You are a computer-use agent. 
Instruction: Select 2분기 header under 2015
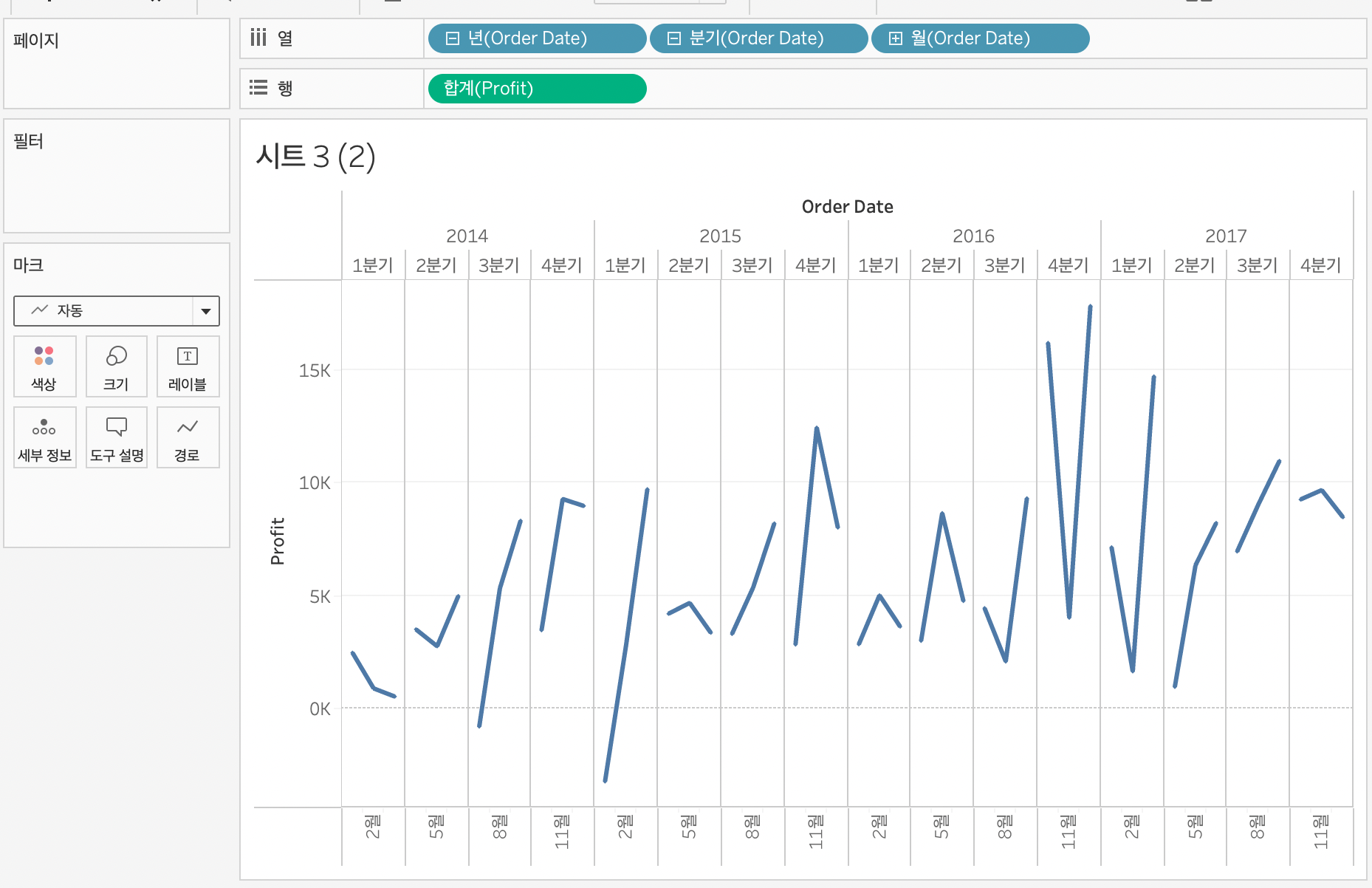click(689, 265)
